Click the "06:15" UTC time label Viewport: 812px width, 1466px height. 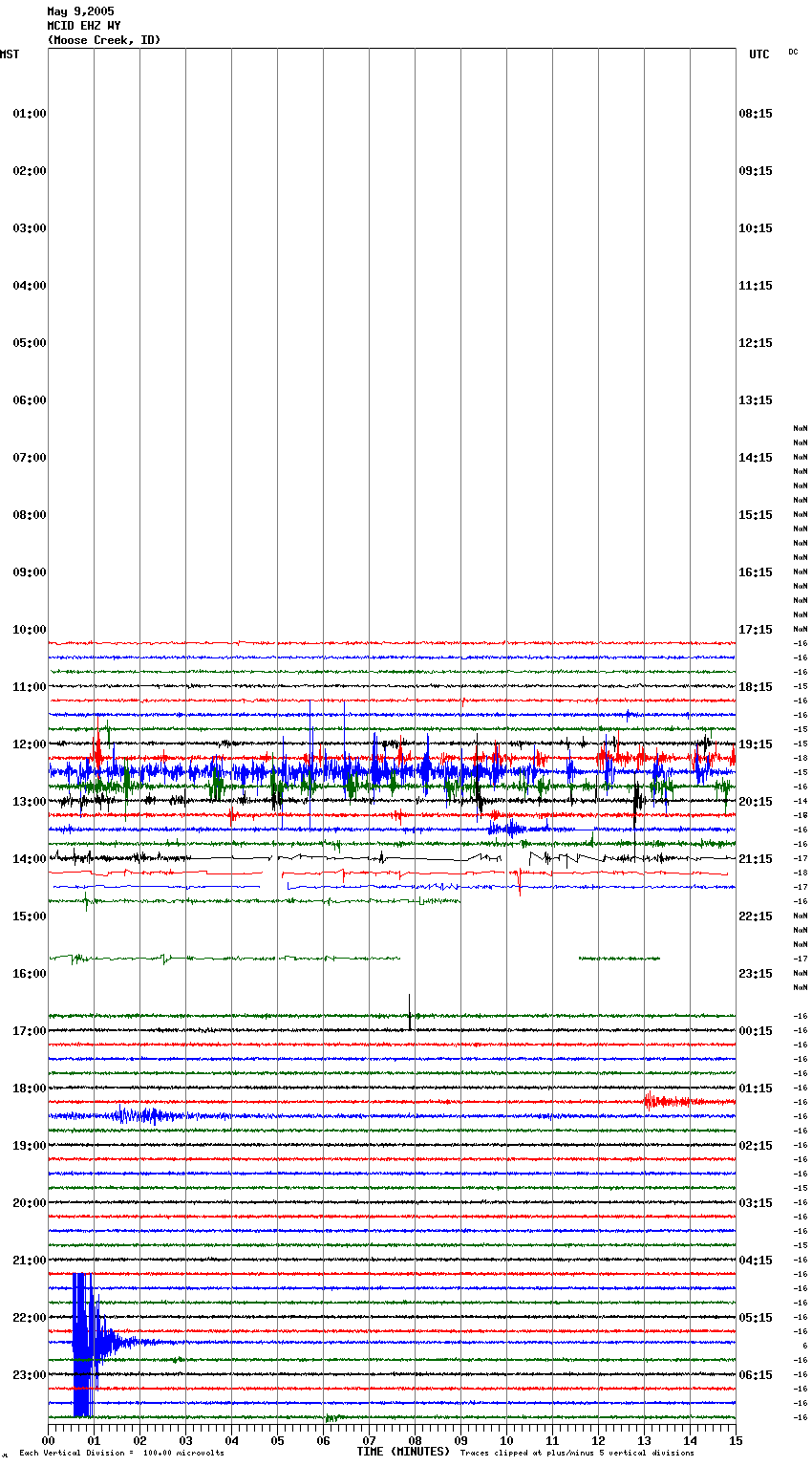coord(756,1375)
